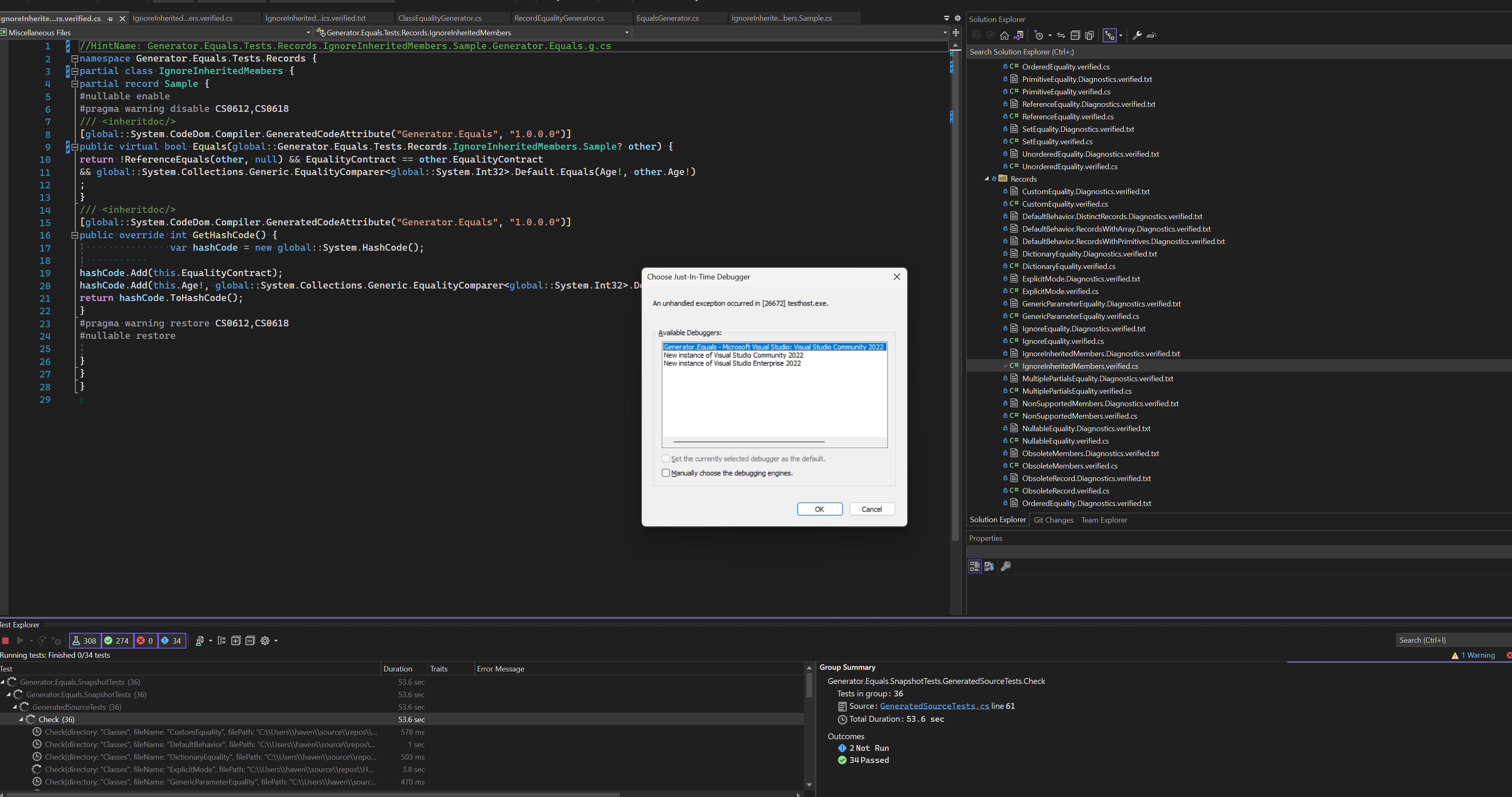Open GeneratedSourceTests.cs source link

coord(934,706)
